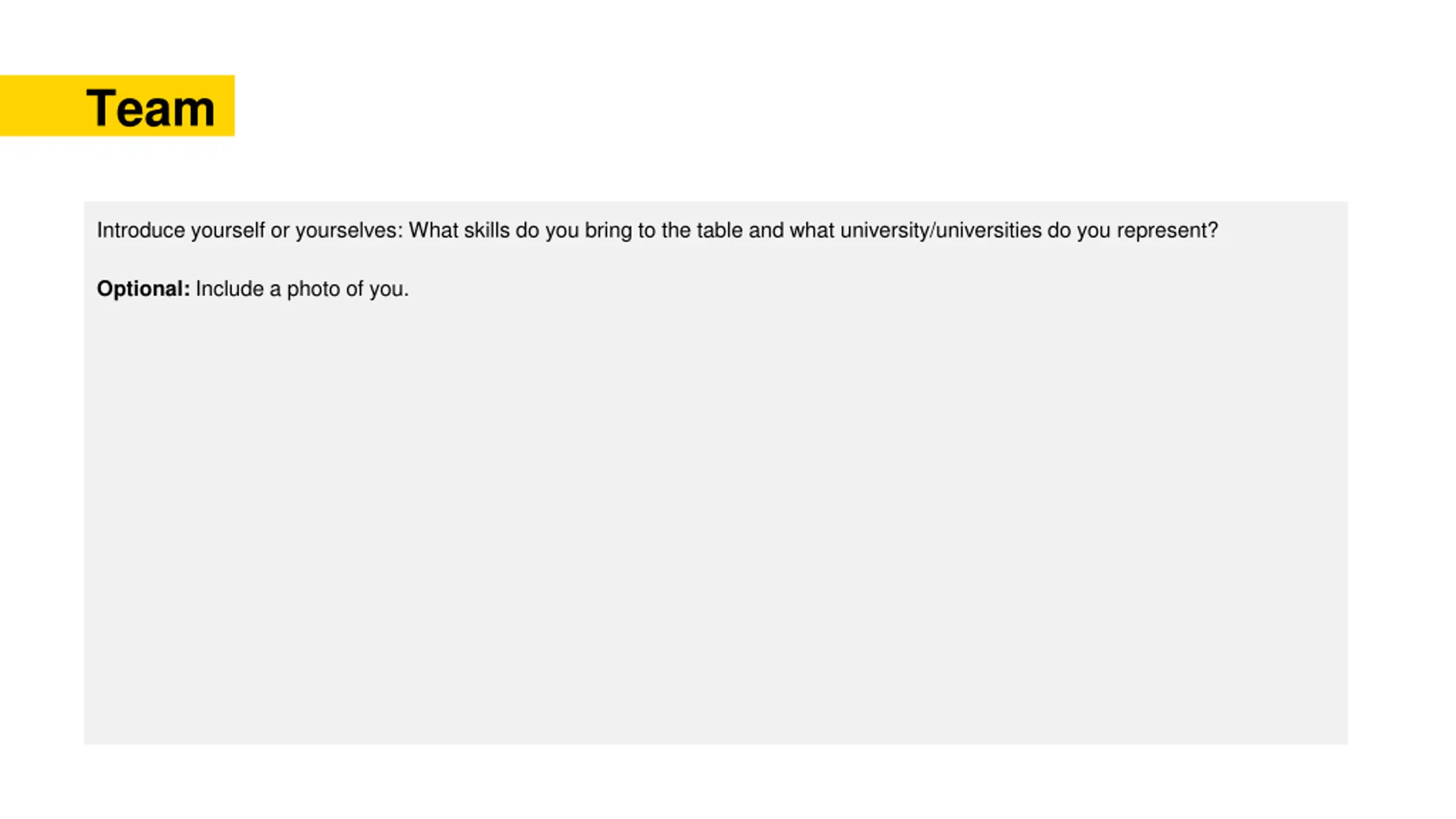
Task: Click the word "skills" in the prompt
Action: tap(486, 230)
